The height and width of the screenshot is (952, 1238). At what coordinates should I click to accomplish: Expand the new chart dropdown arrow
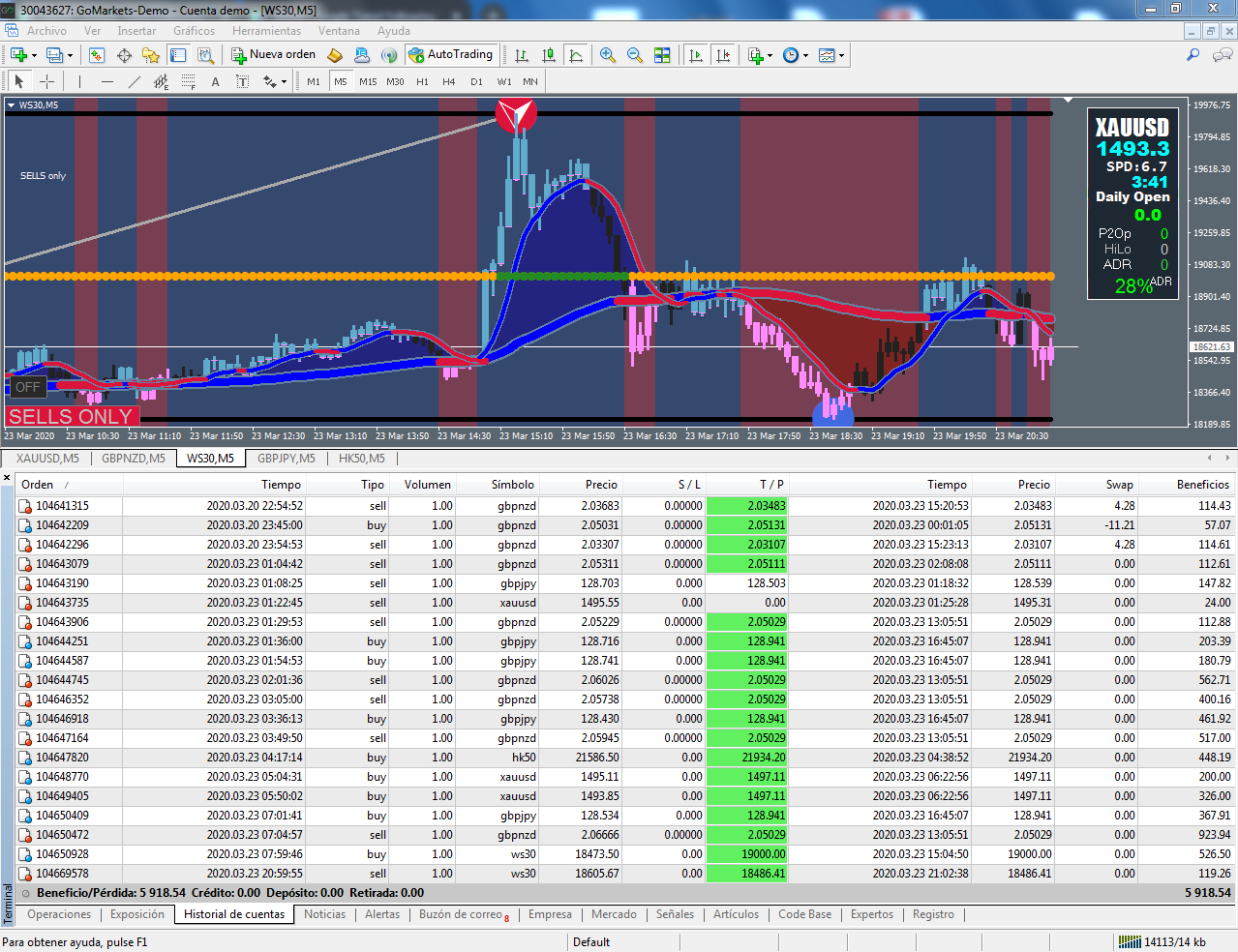[x=34, y=55]
